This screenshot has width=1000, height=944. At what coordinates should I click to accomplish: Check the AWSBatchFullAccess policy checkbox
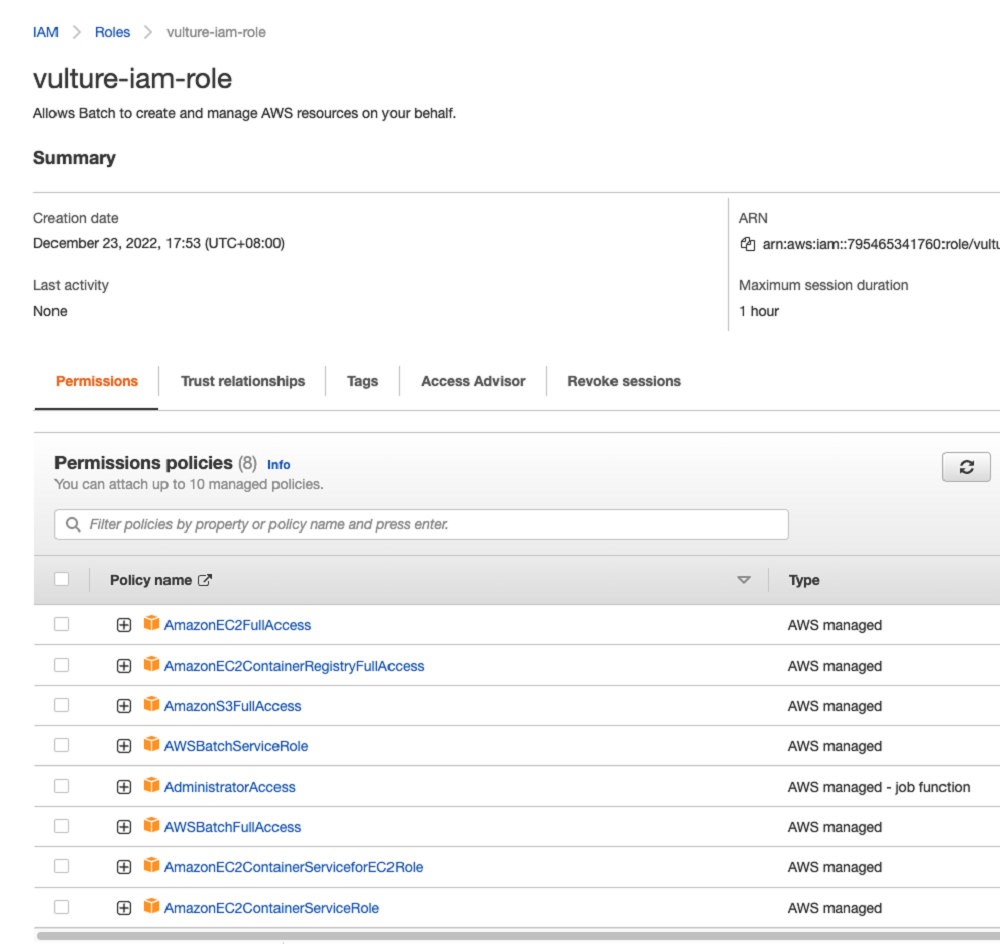point(62,826)
